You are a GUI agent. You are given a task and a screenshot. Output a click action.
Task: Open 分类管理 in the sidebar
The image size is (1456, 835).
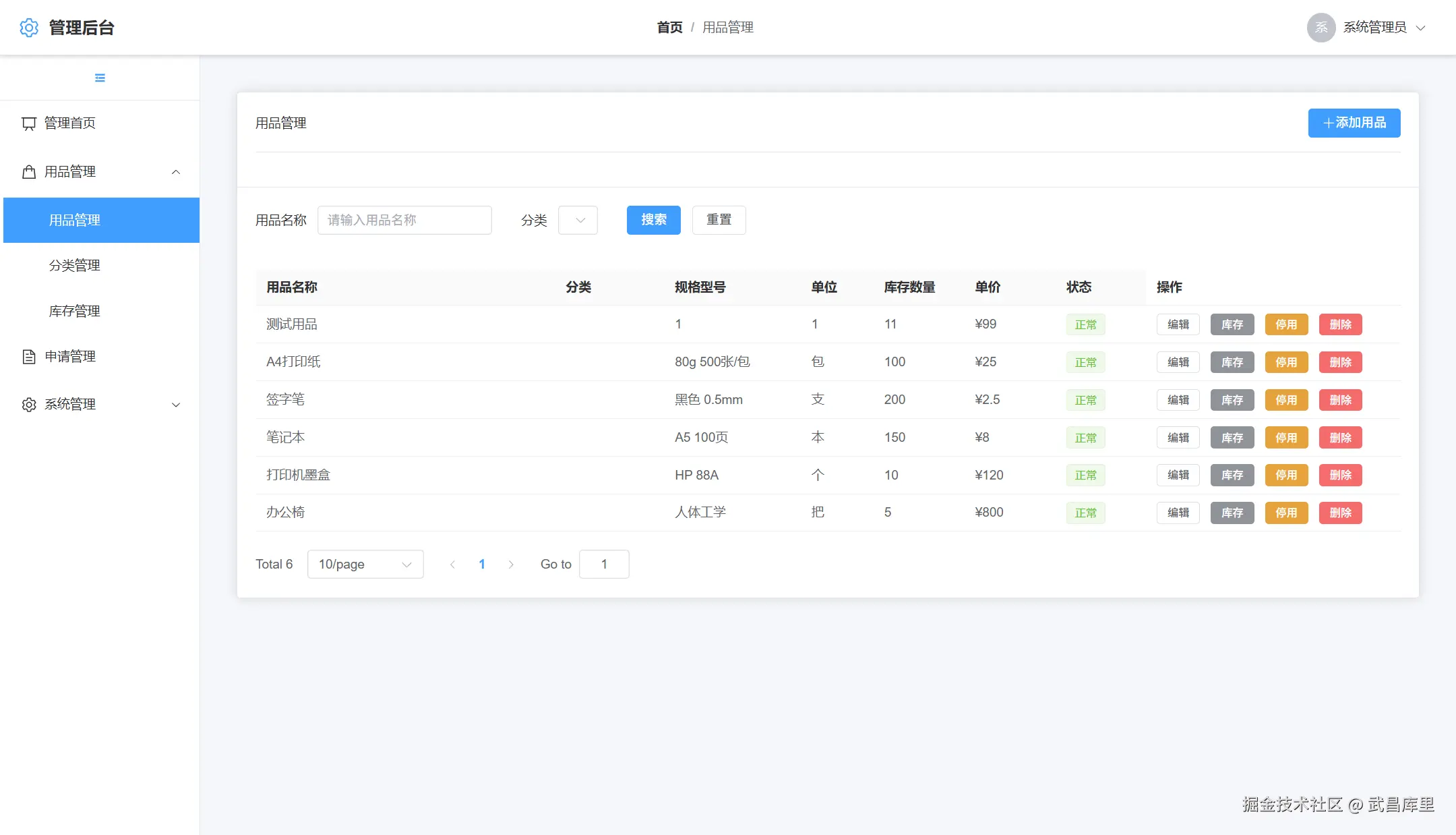[x=75, y=266]
